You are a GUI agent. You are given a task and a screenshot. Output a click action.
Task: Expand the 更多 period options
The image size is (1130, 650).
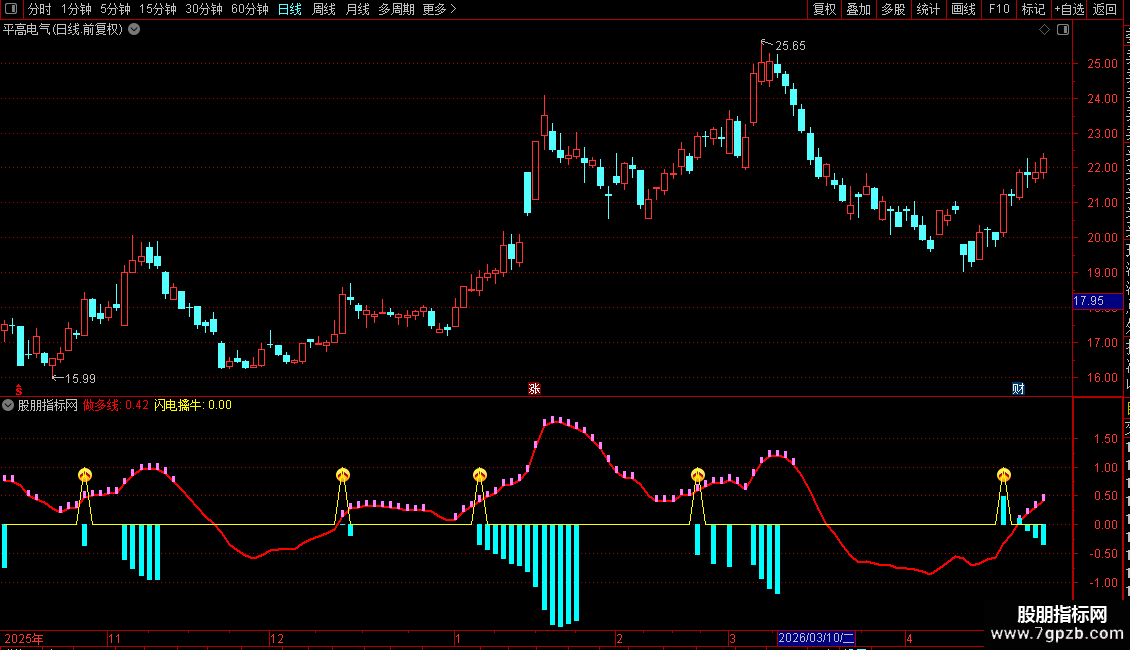tap(440, 9)
